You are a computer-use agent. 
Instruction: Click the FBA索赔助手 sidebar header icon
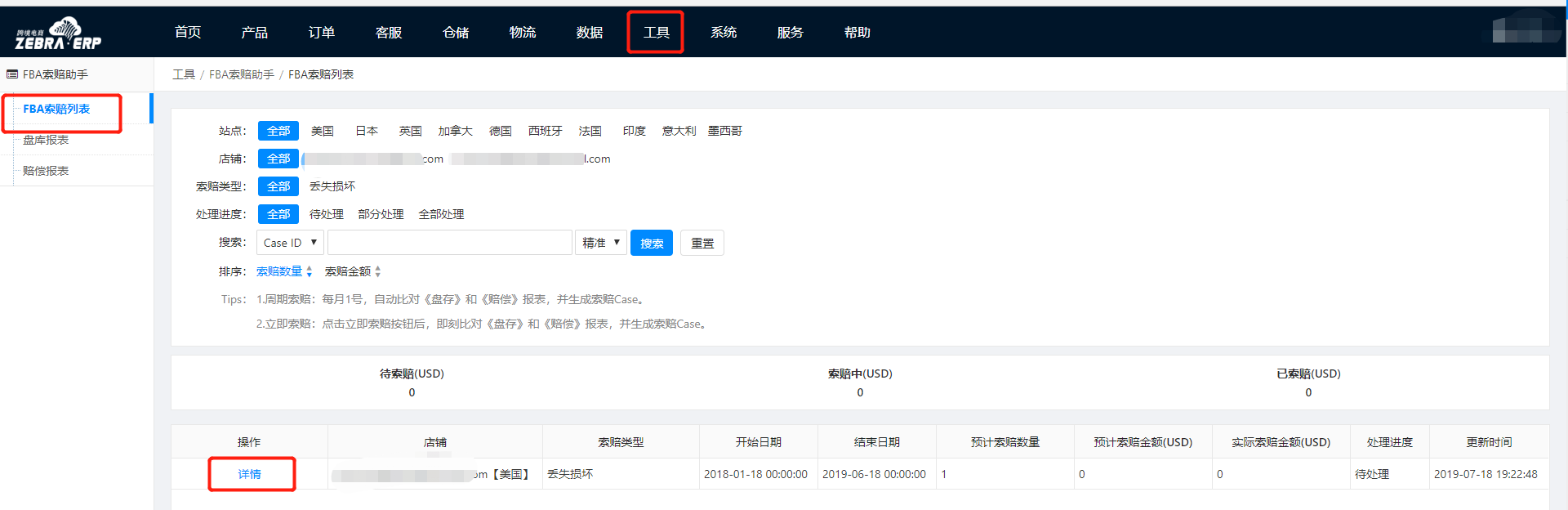point(12,74)
